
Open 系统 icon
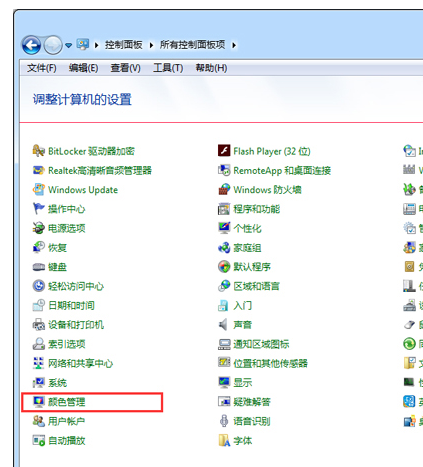[x=39, y=383]
